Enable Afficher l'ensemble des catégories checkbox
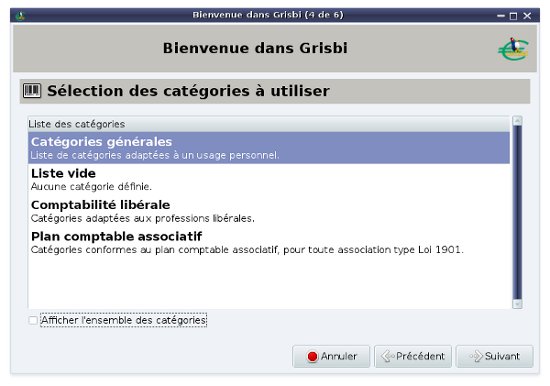 click(x=33, y=320)
